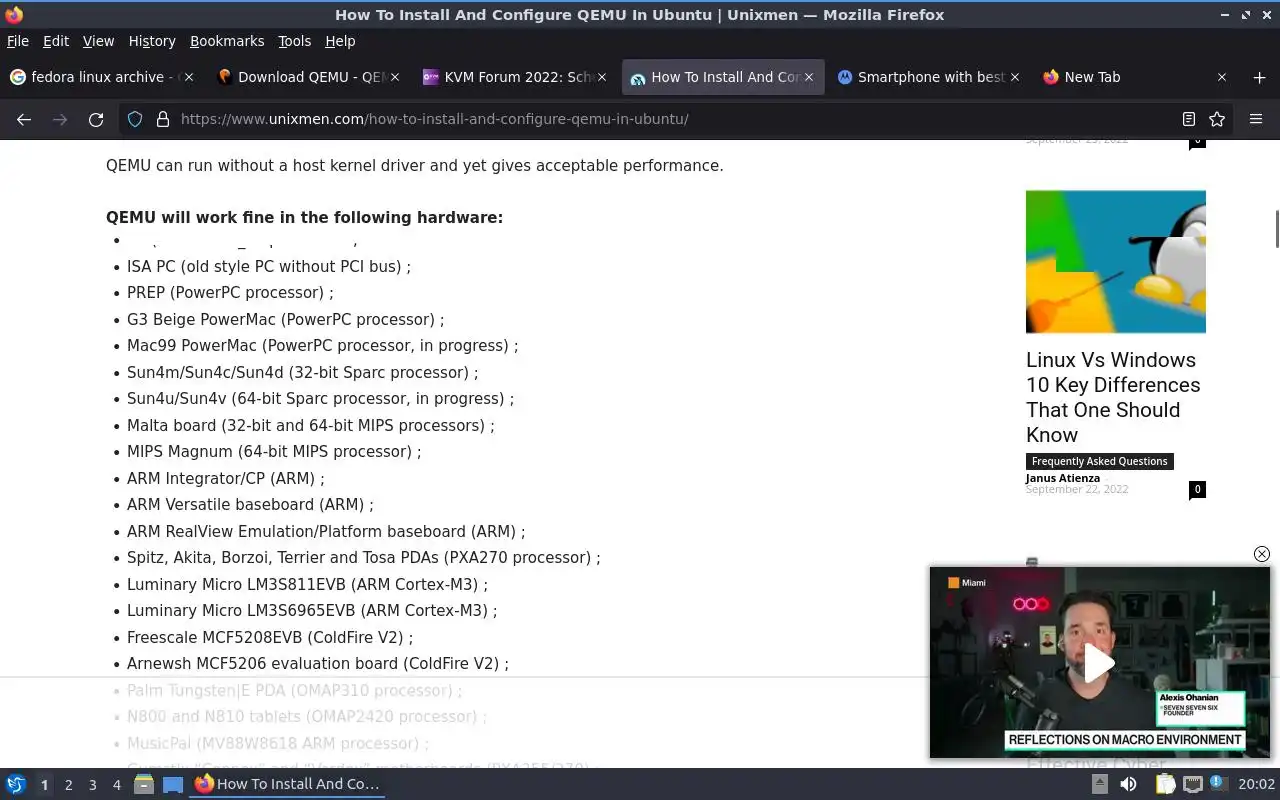
Task: Switch to the Smartphone with best tab
Action: click(x=928, y=77)
